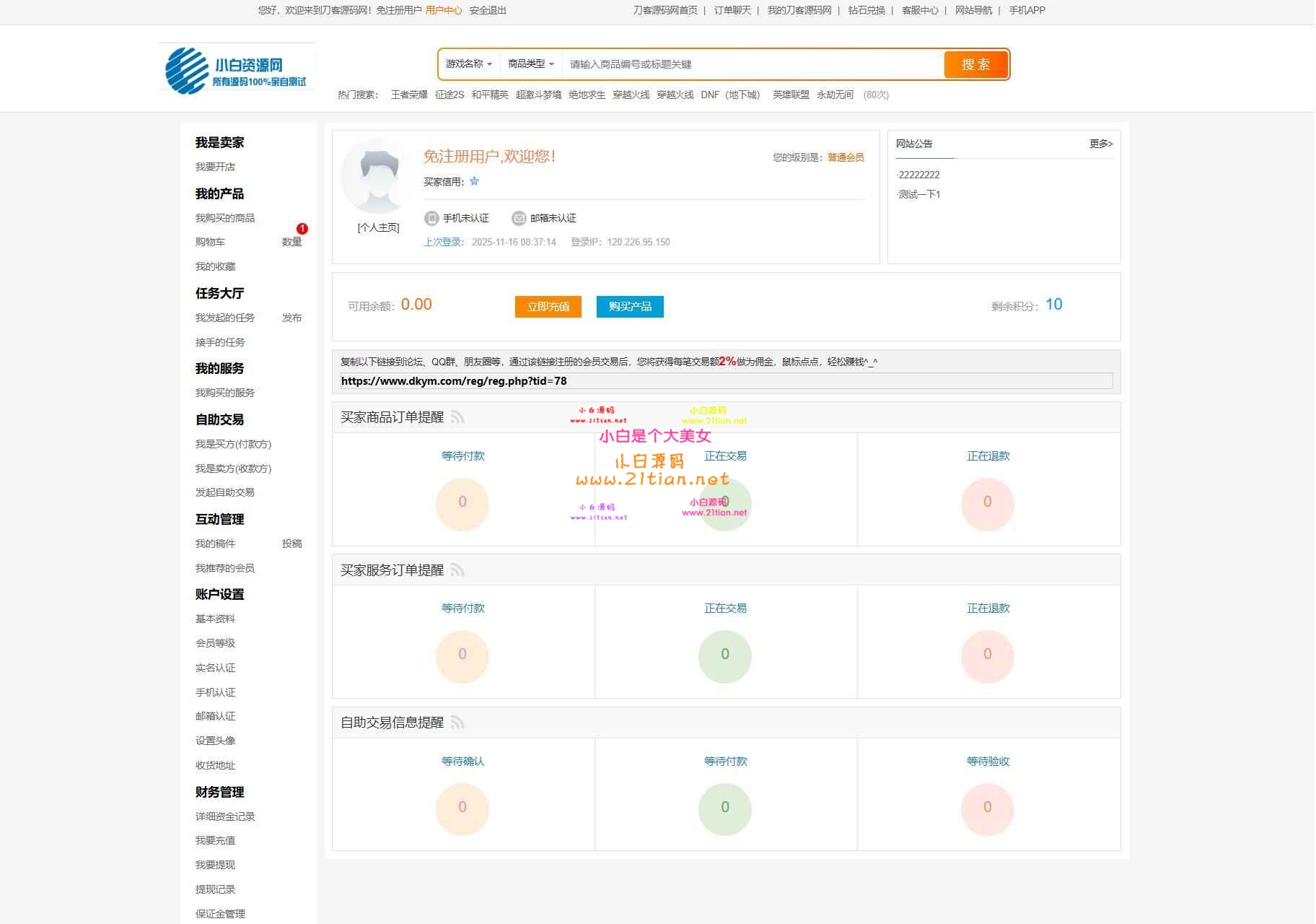Click RSS icon beside 买家服务订单提醒
The image size is (1316, 924).
[x=457, y=570]
